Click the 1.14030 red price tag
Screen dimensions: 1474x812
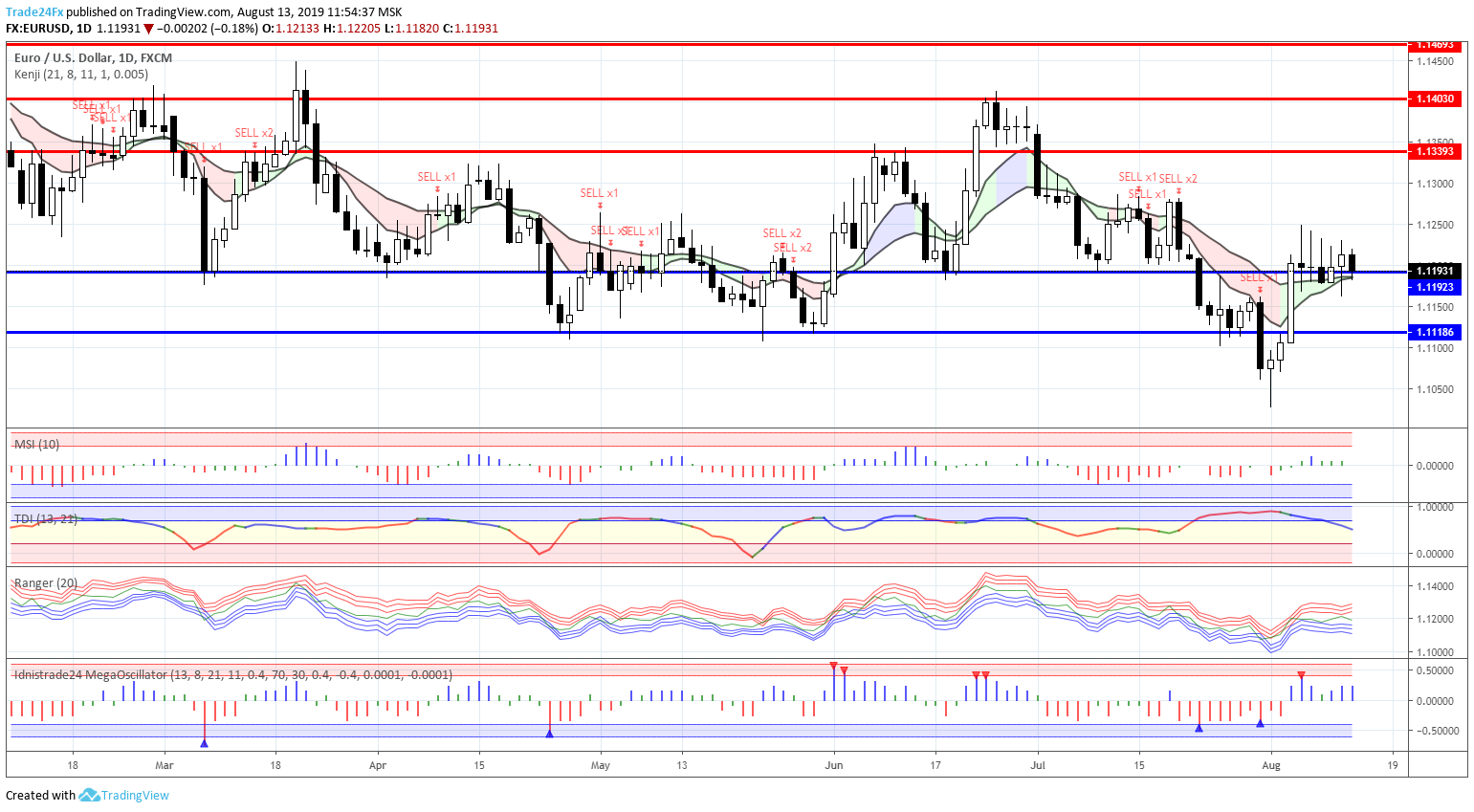[1436, 99]
